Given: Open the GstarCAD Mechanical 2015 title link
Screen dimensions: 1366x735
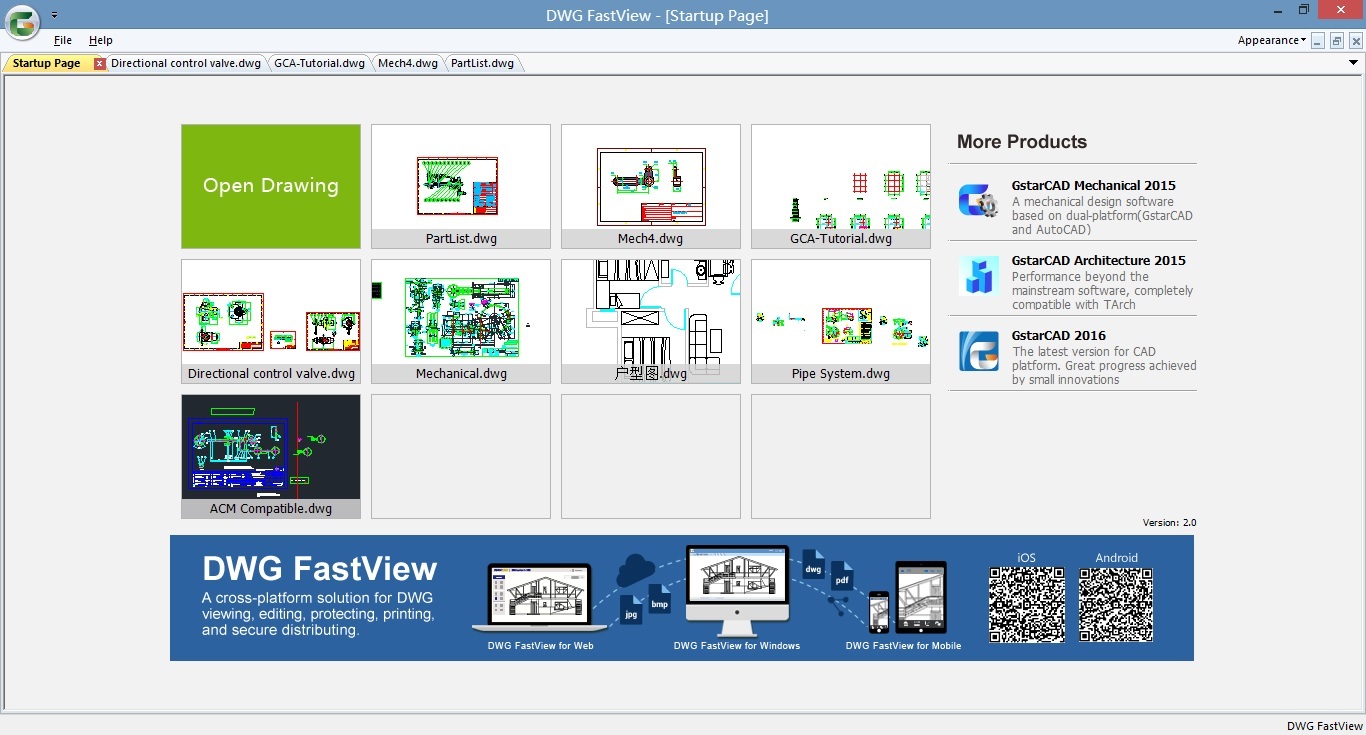Looking at the screenshot, I should tap(1093, 185).
